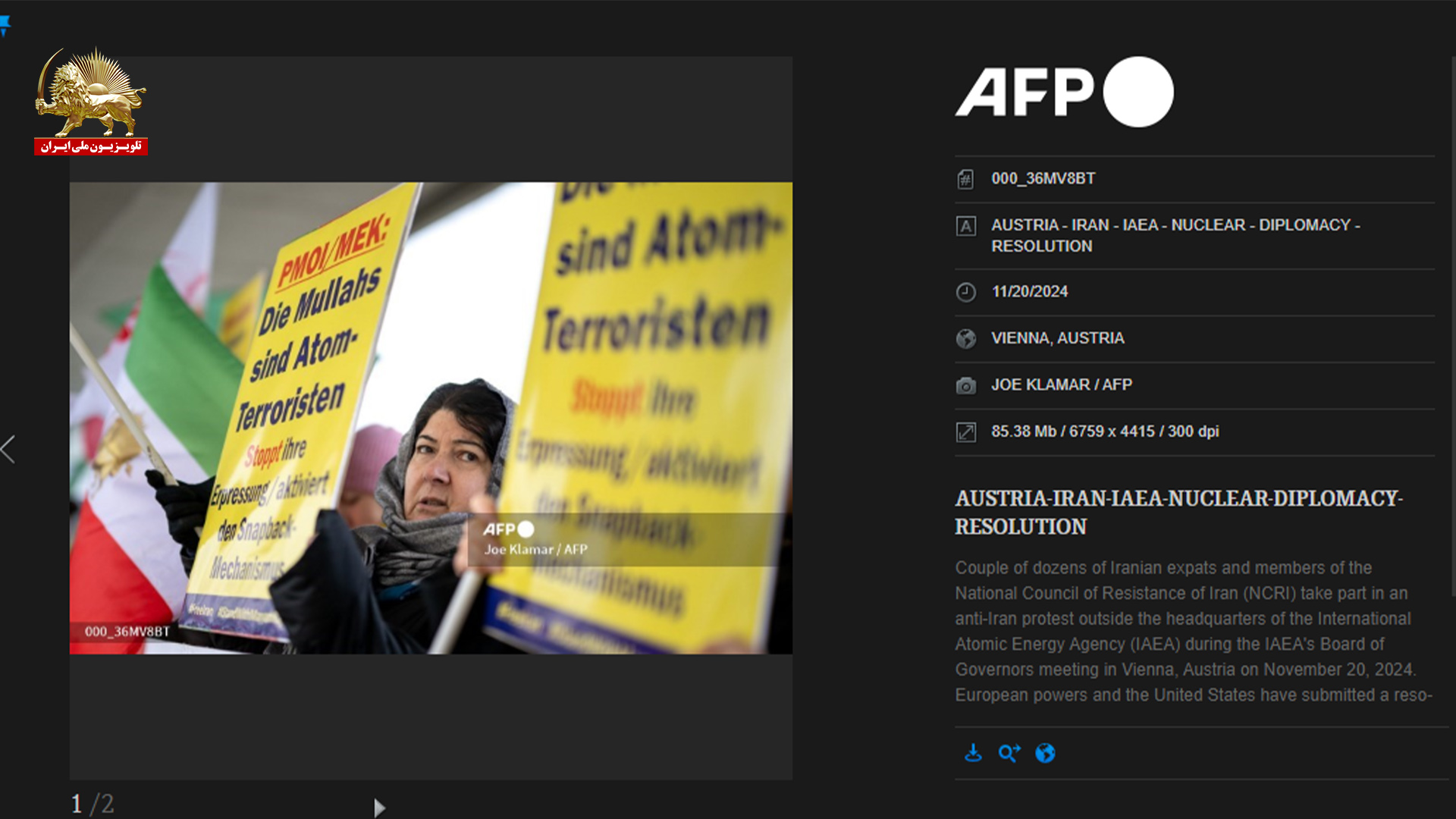Select the image ID text 000_36MV8BT
The width and height of the screenshot is (1456, 819).
(1043, 178)
